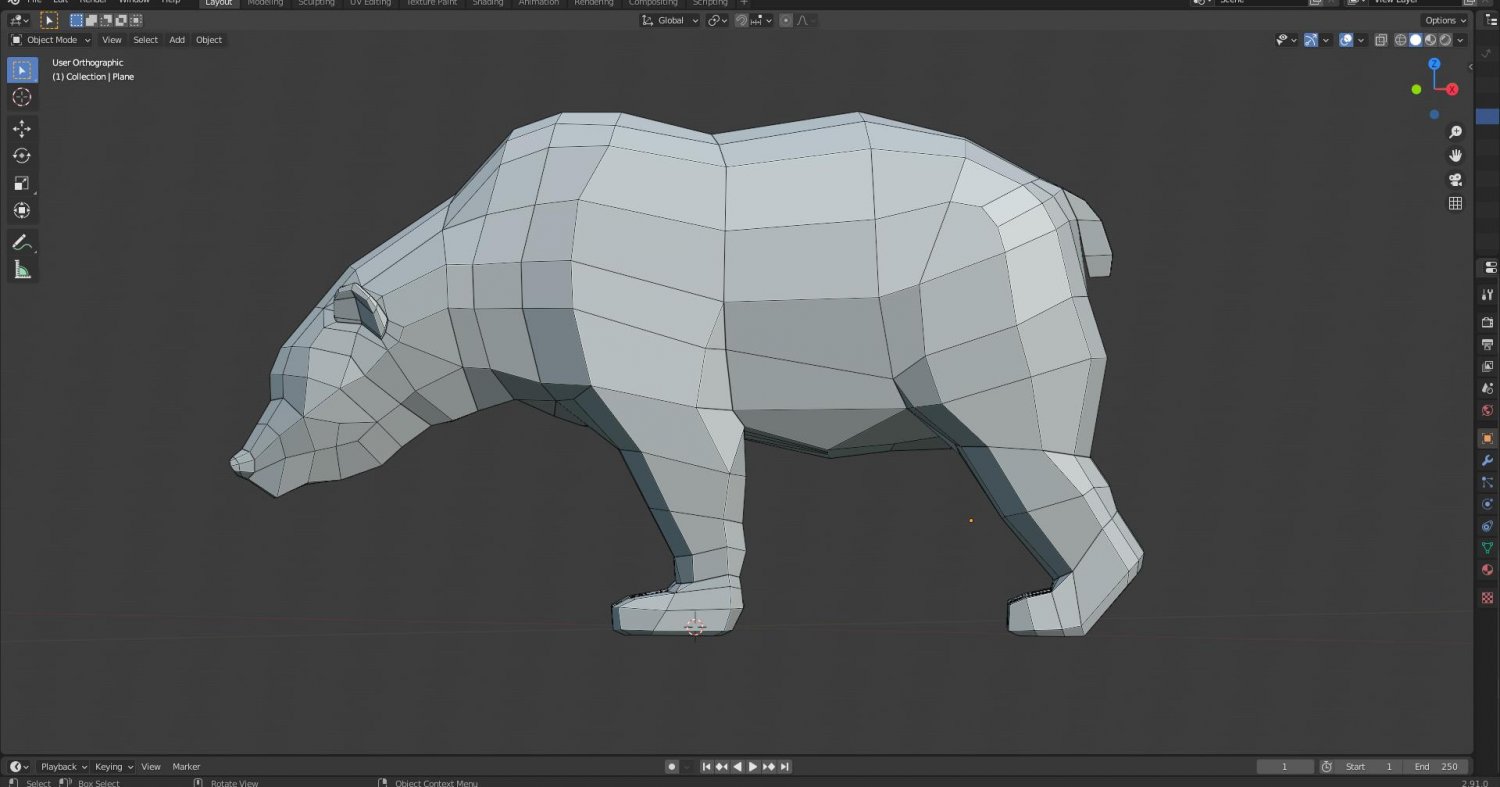This screenshot has width=1500, height=787.
Task: Switch to Material Preview shading
Action: 1430,40
